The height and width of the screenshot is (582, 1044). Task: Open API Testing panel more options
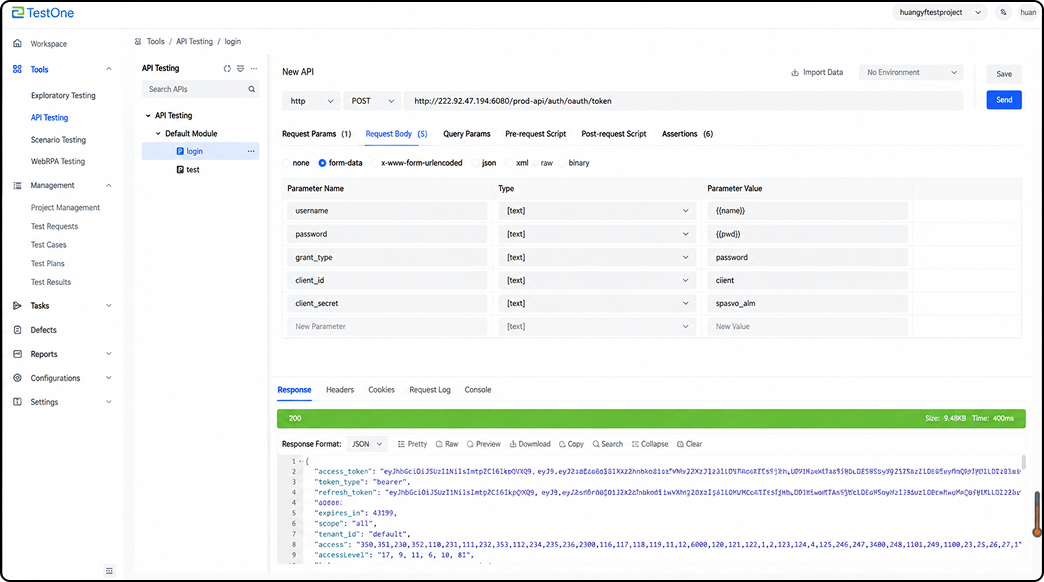tap(254, 69)
